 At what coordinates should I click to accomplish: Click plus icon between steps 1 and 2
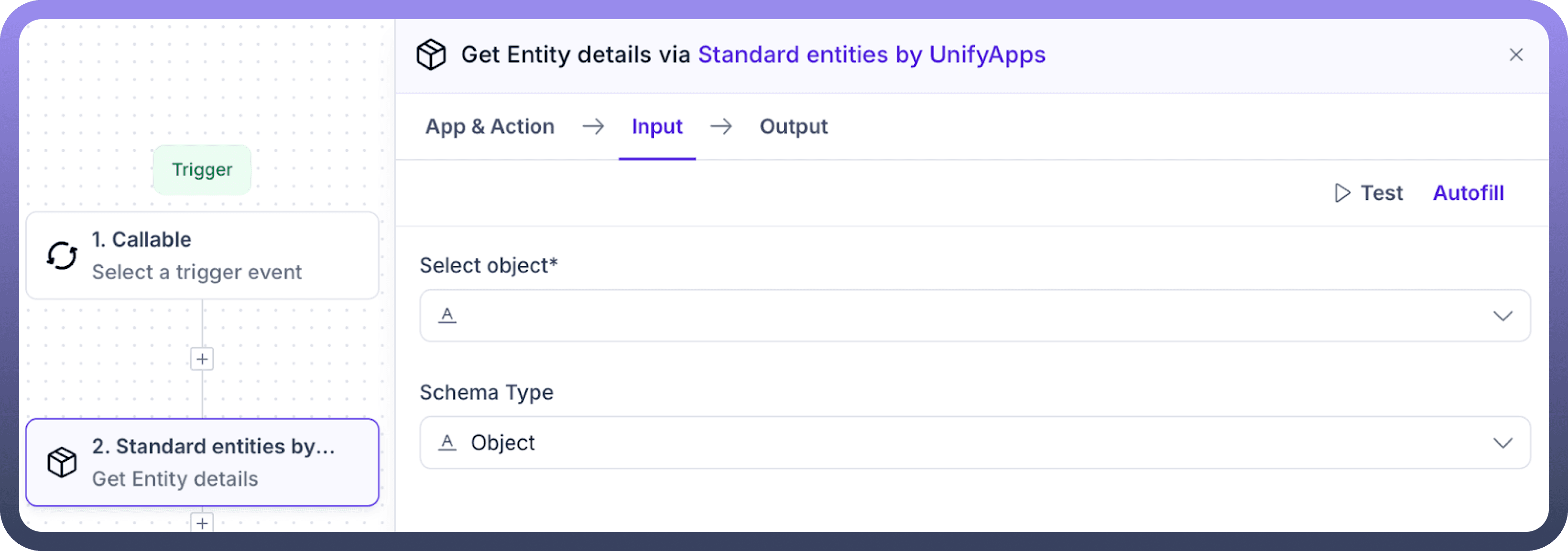click(x=202, y=359)
